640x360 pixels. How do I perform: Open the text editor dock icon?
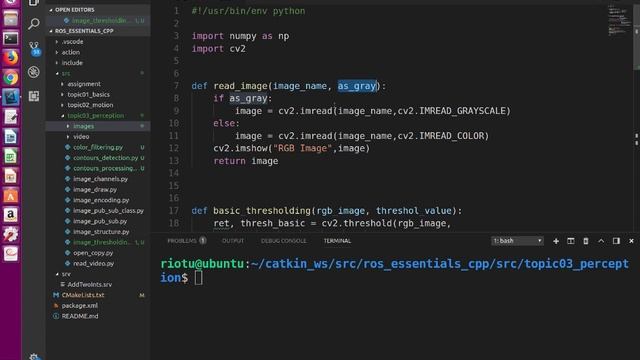coord(11,117)
